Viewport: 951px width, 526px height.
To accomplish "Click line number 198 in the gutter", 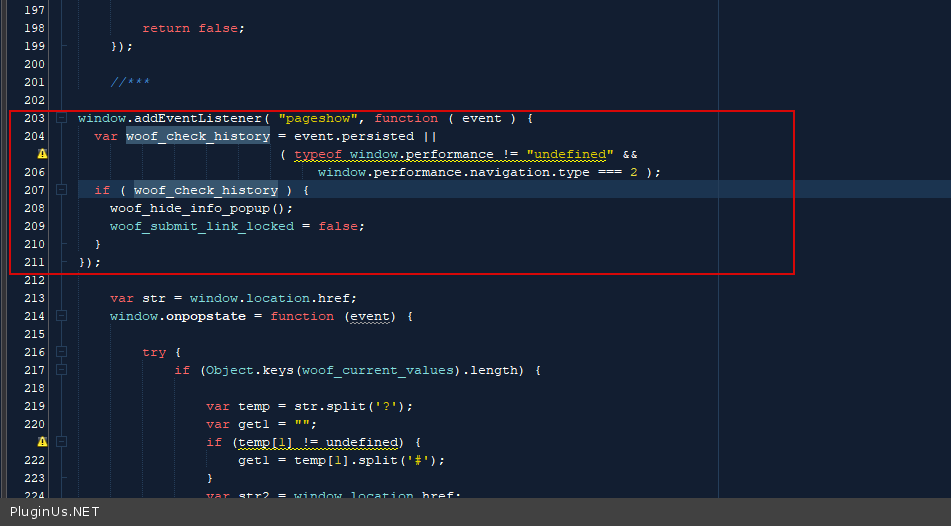I will point(33,28).
